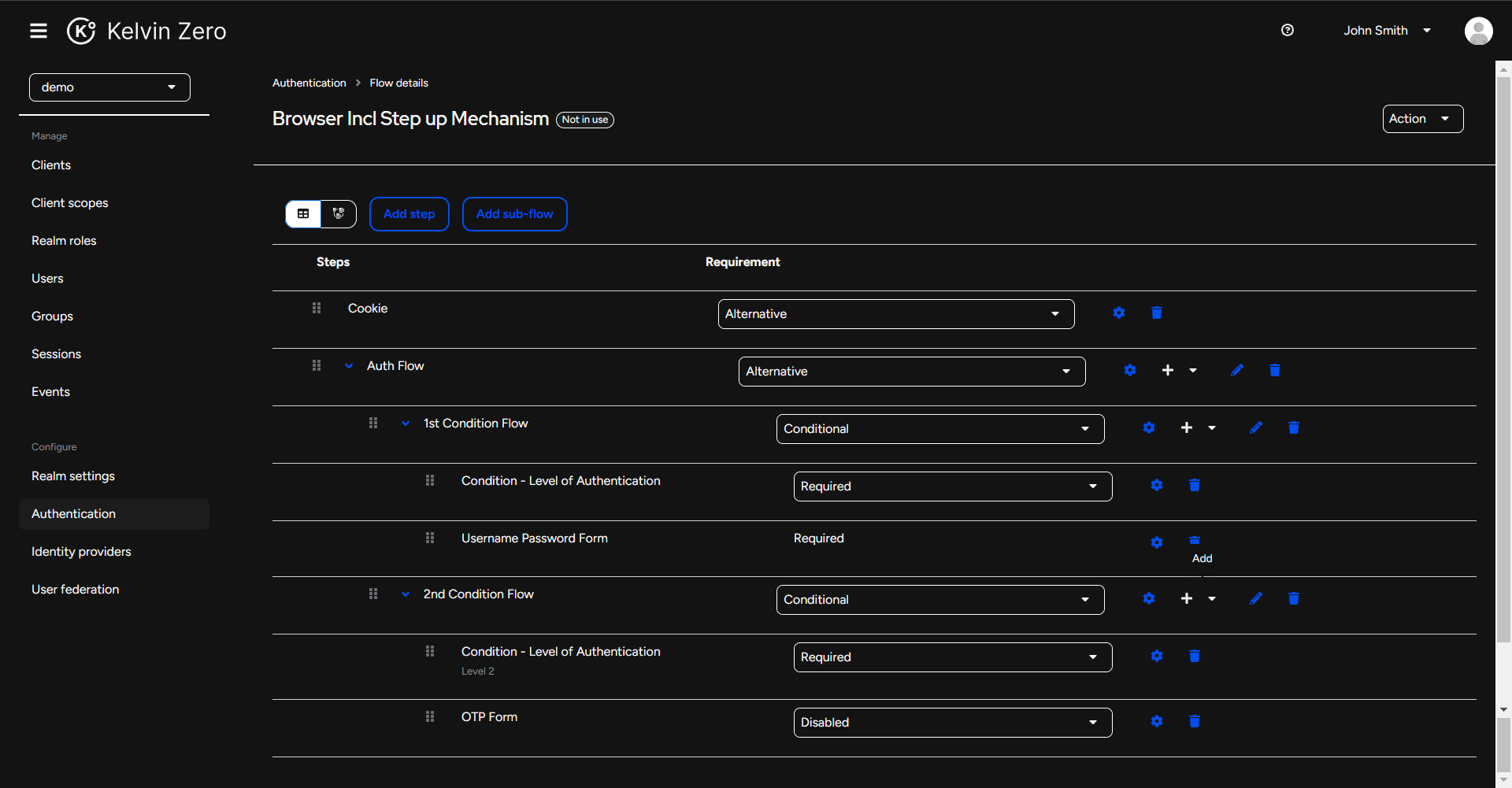Open the Cookie requirement Alternative dropdown
Screen dimensions: 1512x788
(895, 313)
